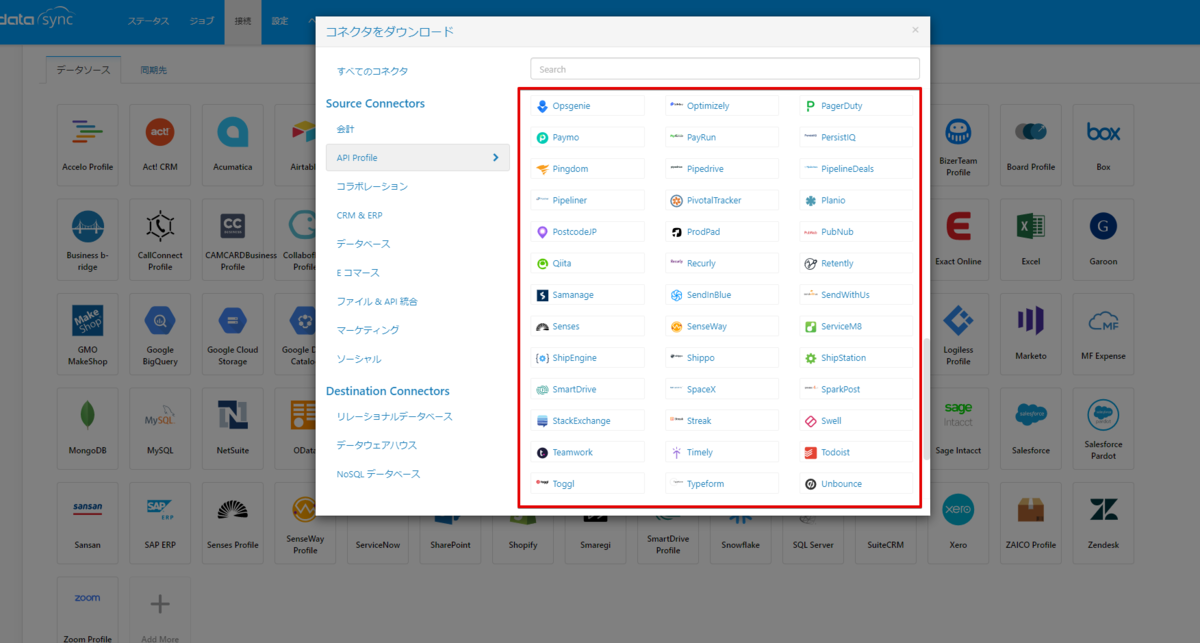1200x643 pixels.
Task: Select the PostcodeJP connector
Action: (587, 232)
